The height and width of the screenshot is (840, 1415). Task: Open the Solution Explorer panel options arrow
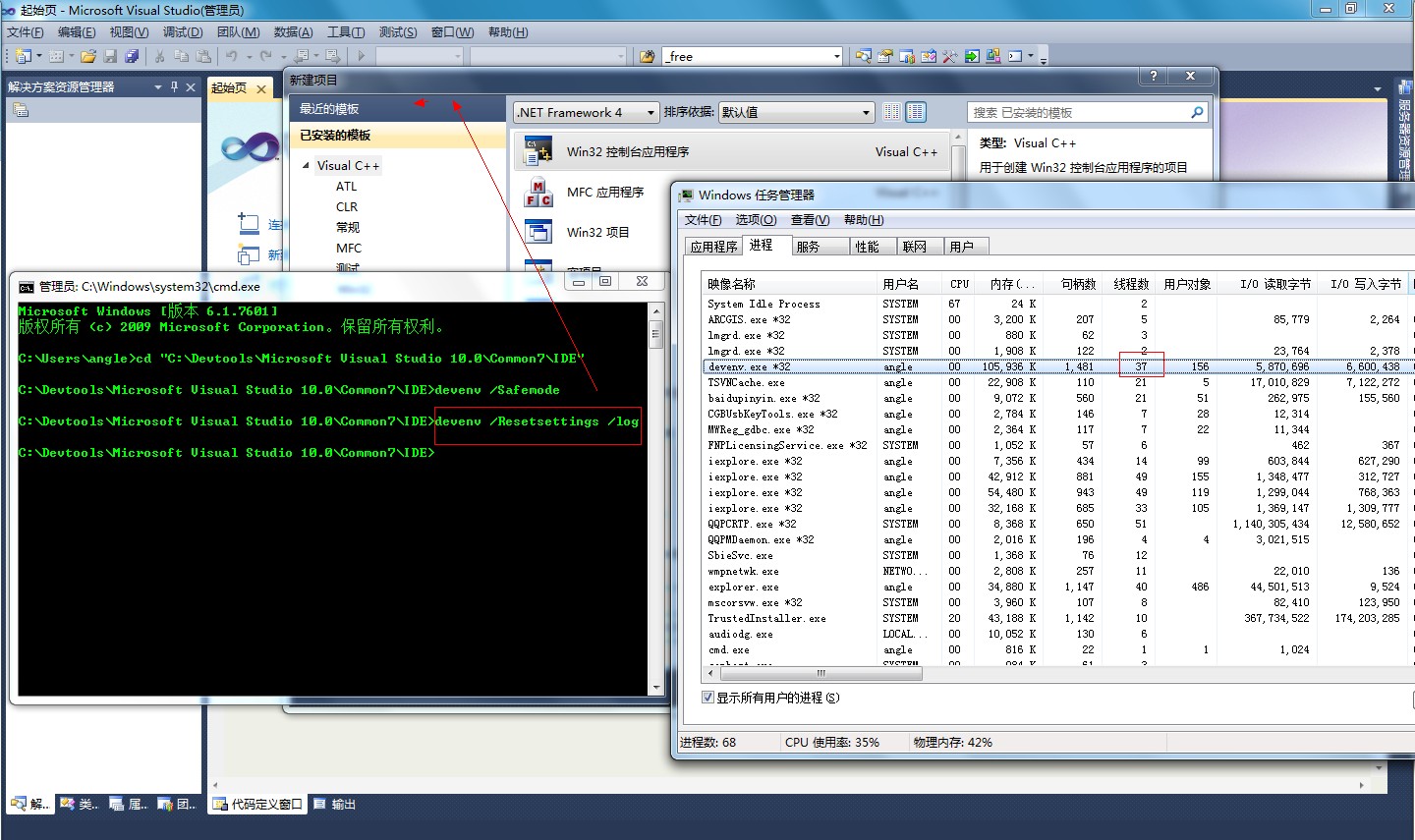pyautogui.click(x=158, y=86)
